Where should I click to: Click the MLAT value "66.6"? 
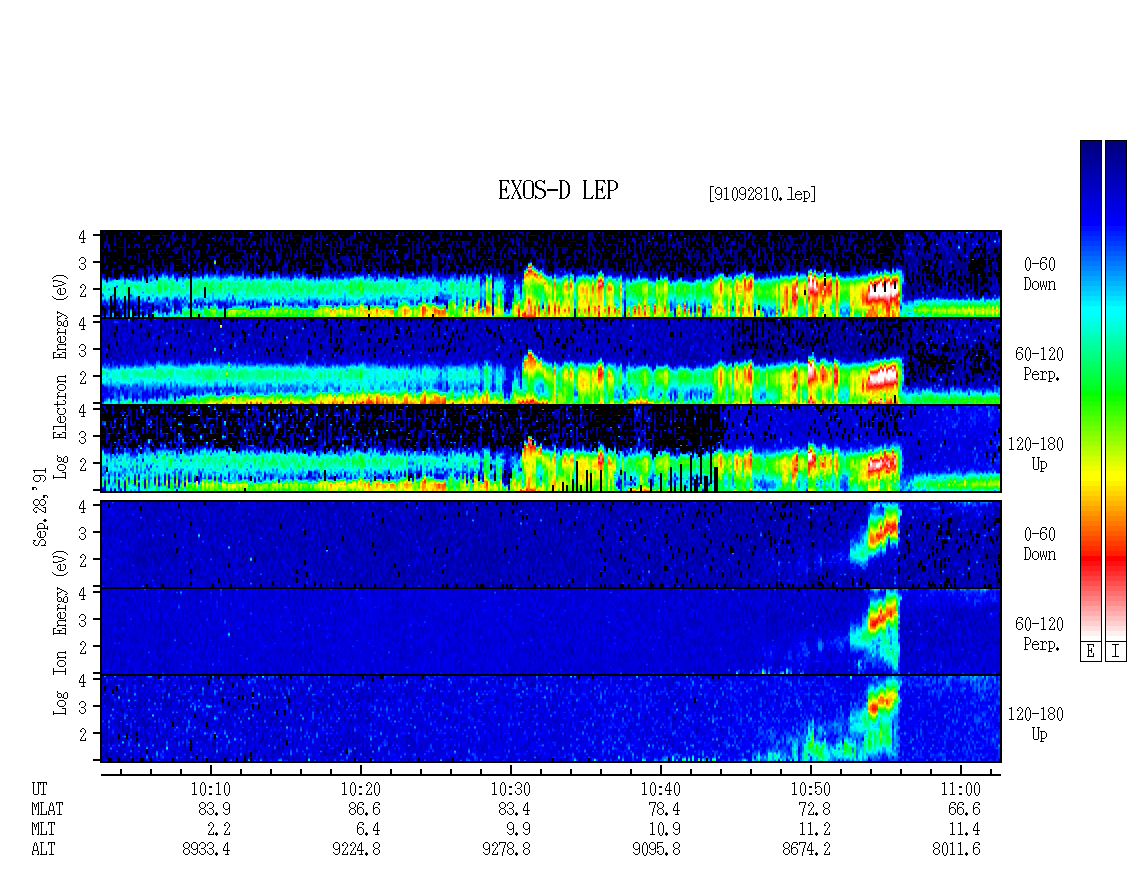coord(964,809)
